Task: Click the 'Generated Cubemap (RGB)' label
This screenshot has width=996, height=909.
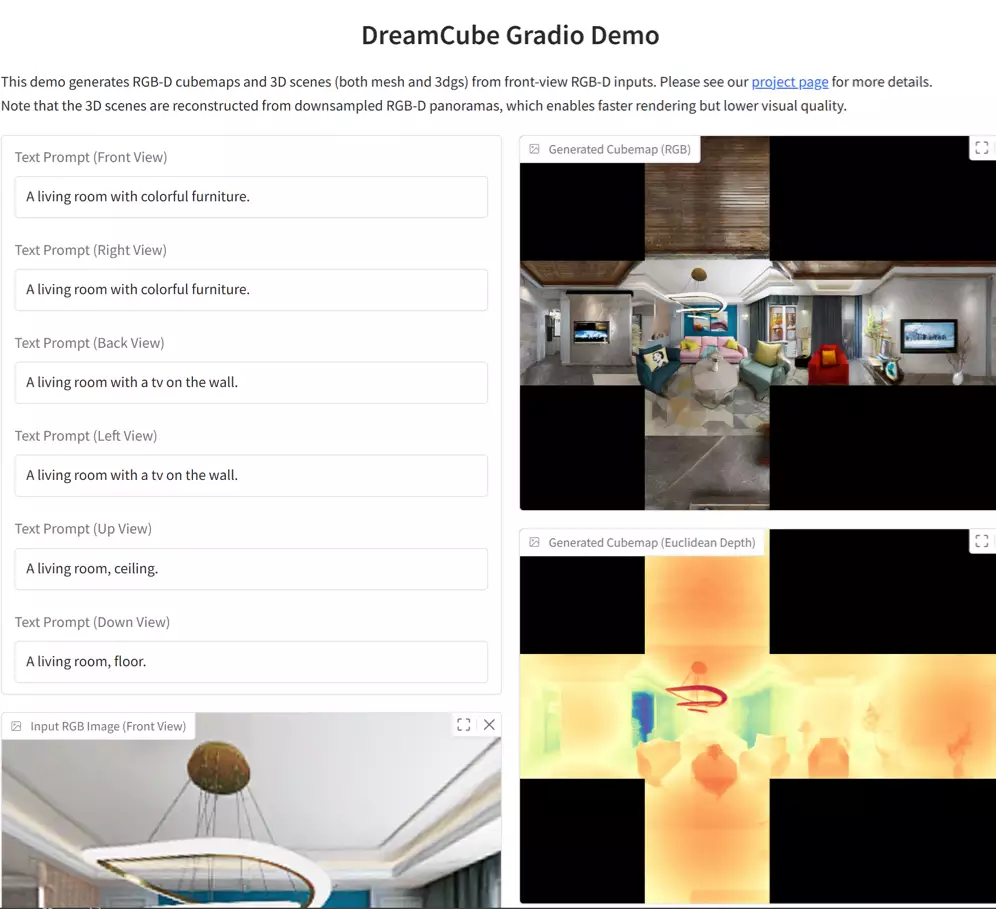Action: click(619, 149)
